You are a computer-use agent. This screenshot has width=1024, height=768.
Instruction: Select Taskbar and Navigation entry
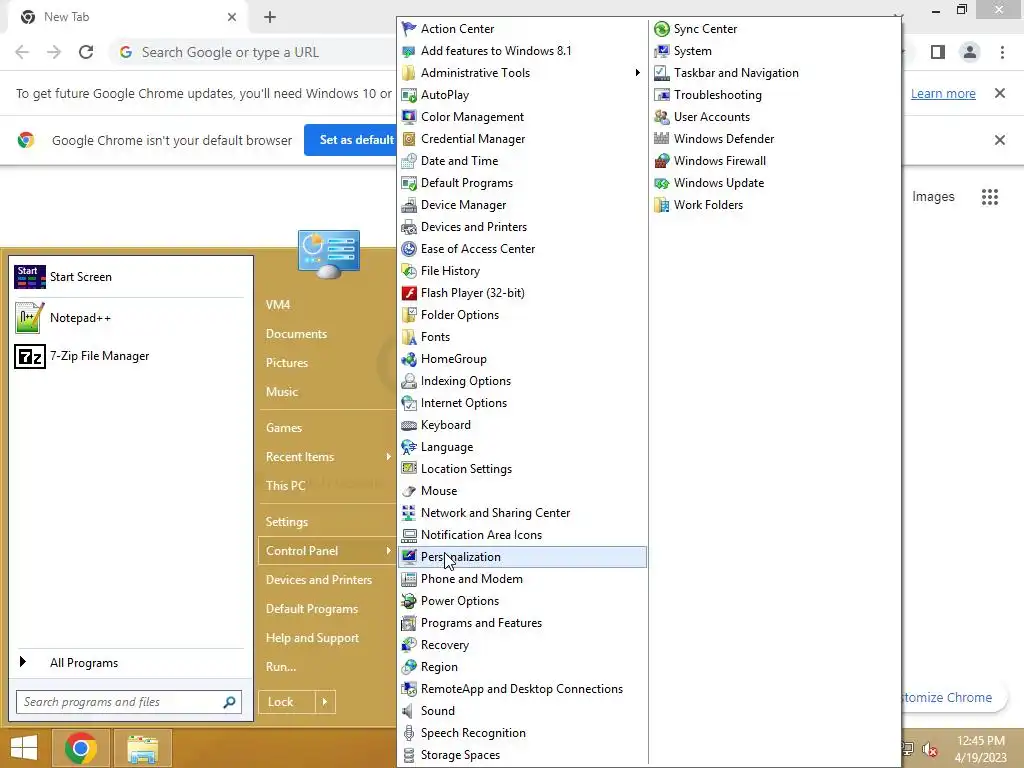pos(775,72)
